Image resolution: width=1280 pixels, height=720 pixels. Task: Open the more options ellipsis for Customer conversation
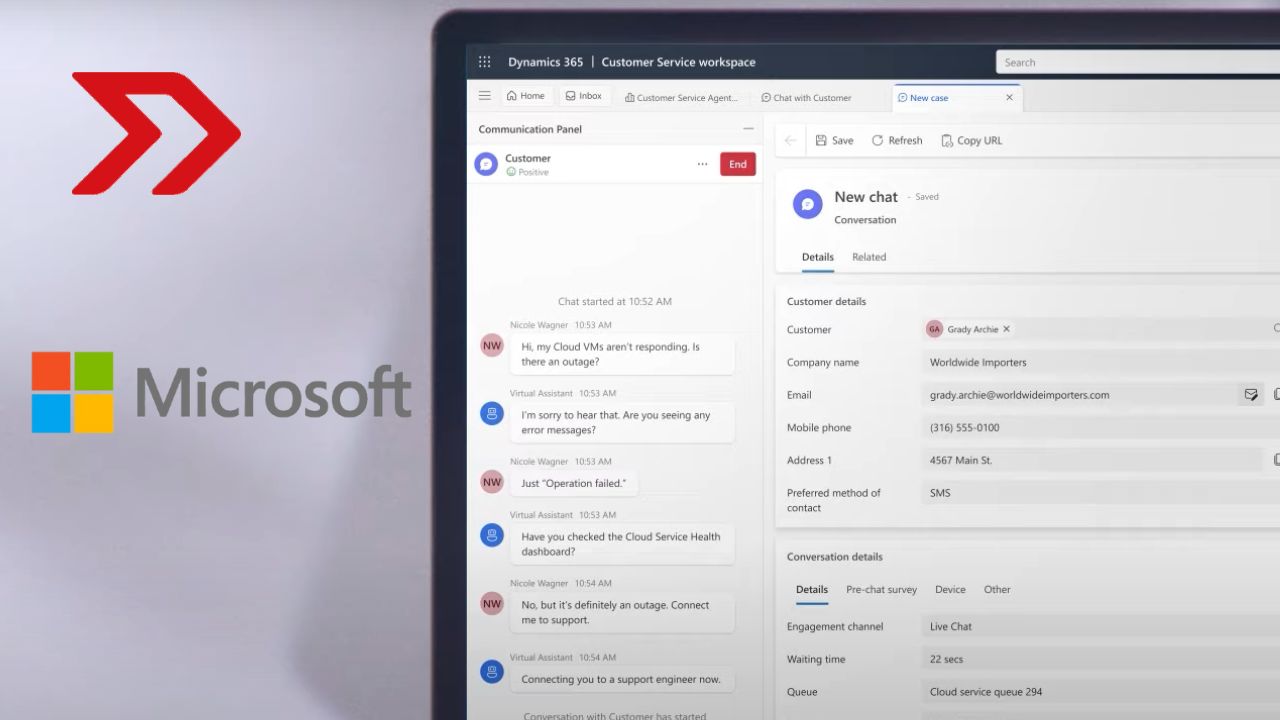point(702,165)
